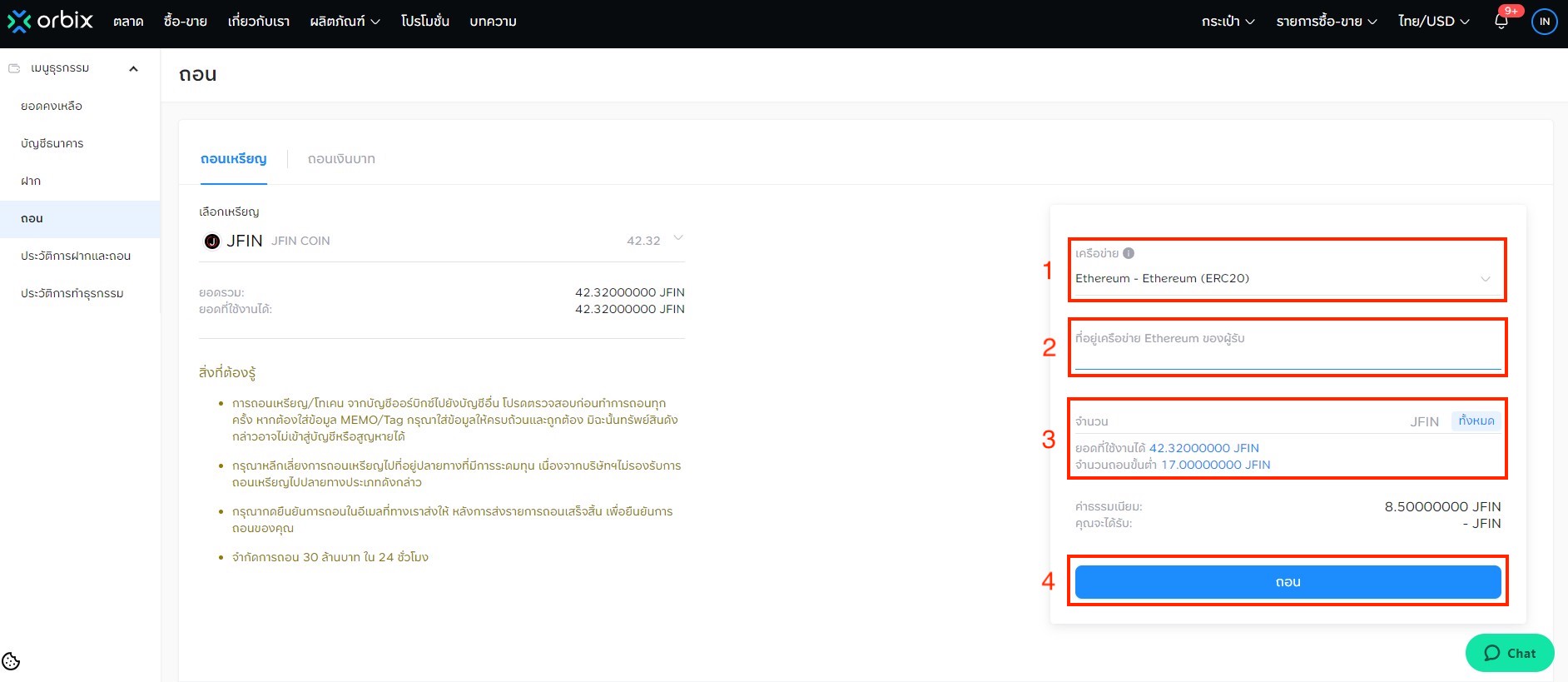The width and height of the screenshot is (1568, 682).
Task: Collapse the เมนูธุรกรรม sidebar section
Action: (x=133, y=68)
